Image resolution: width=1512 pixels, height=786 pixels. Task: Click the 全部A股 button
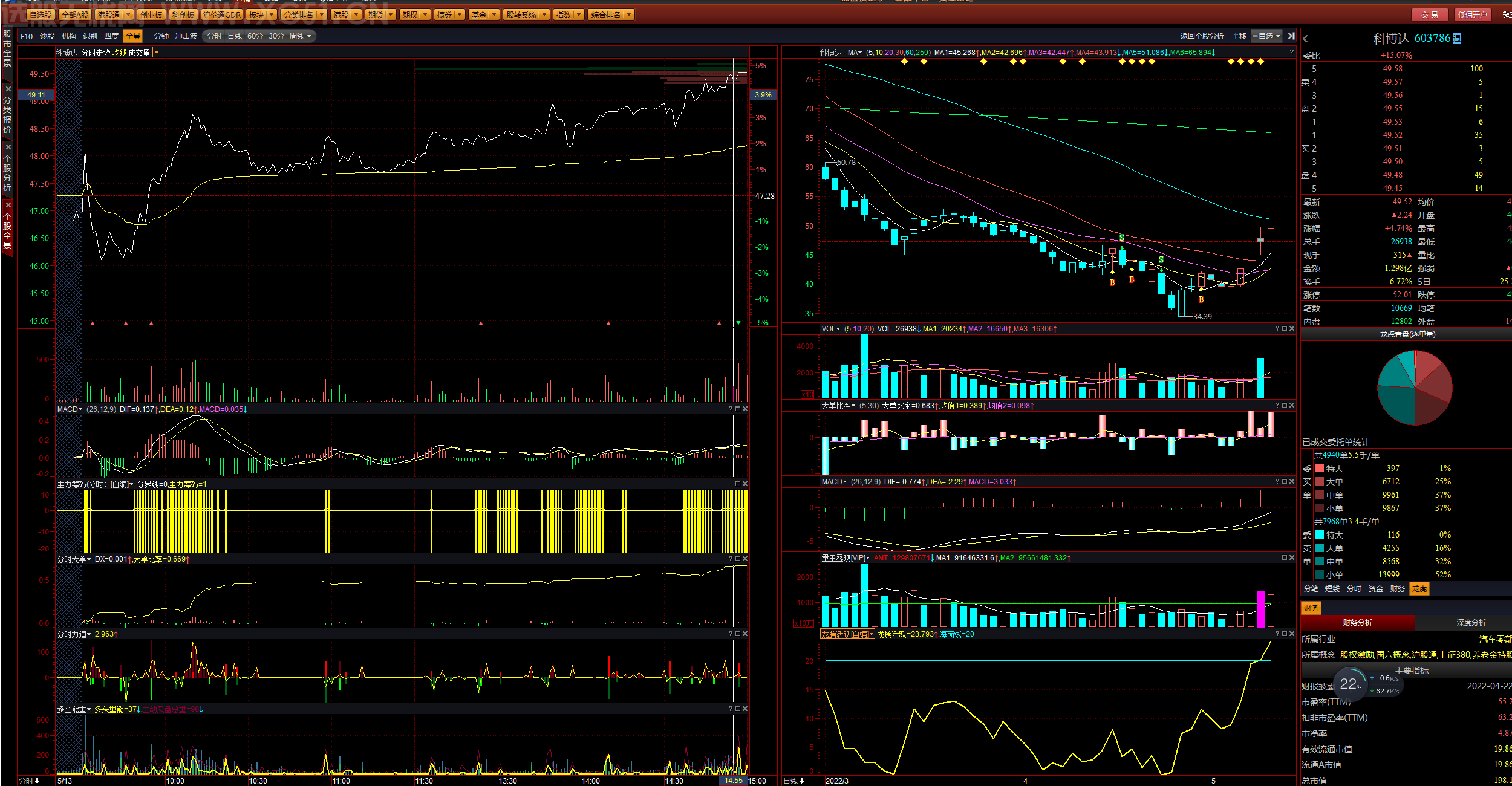(x=75, y=15)
